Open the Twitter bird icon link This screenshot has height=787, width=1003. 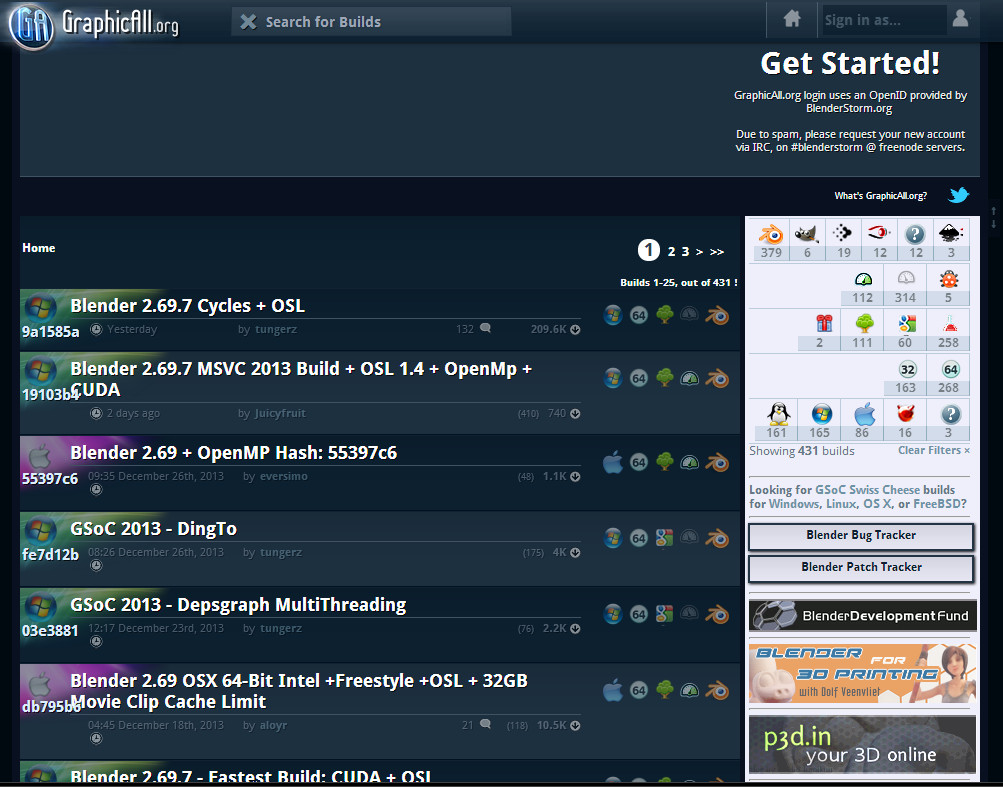pos(958,195)
